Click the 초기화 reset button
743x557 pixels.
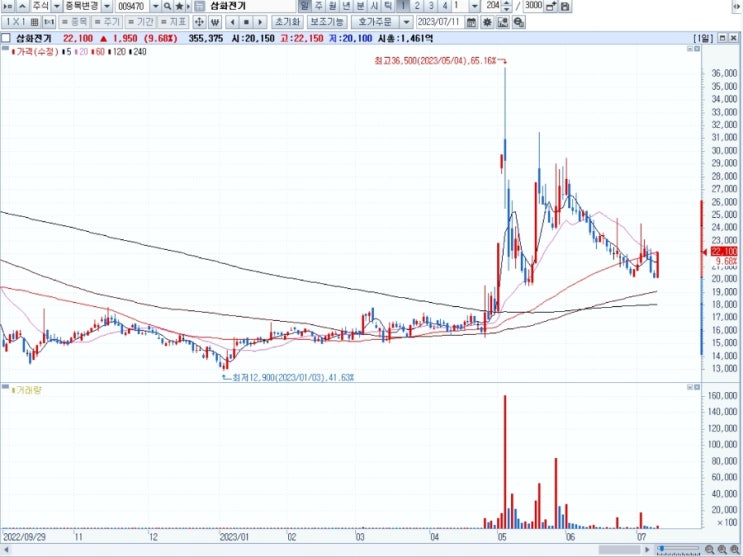(x=287, y=22)
